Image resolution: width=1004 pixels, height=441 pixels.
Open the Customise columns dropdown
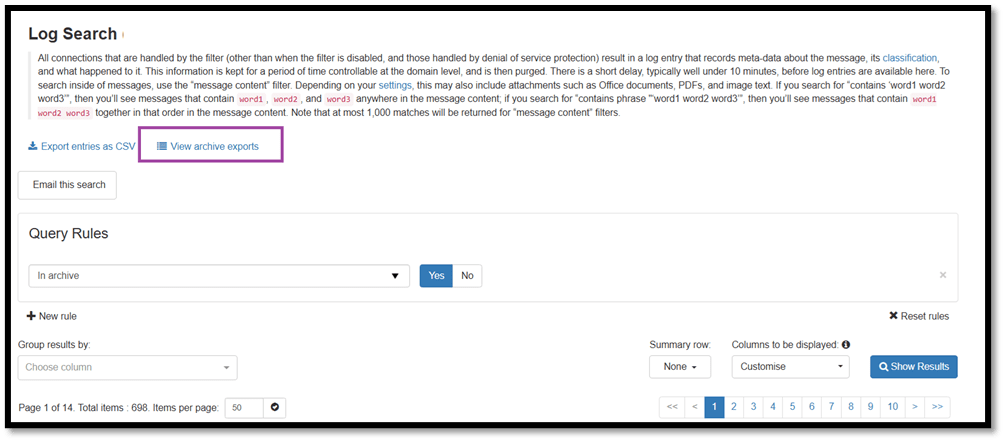tap(790, 367)
